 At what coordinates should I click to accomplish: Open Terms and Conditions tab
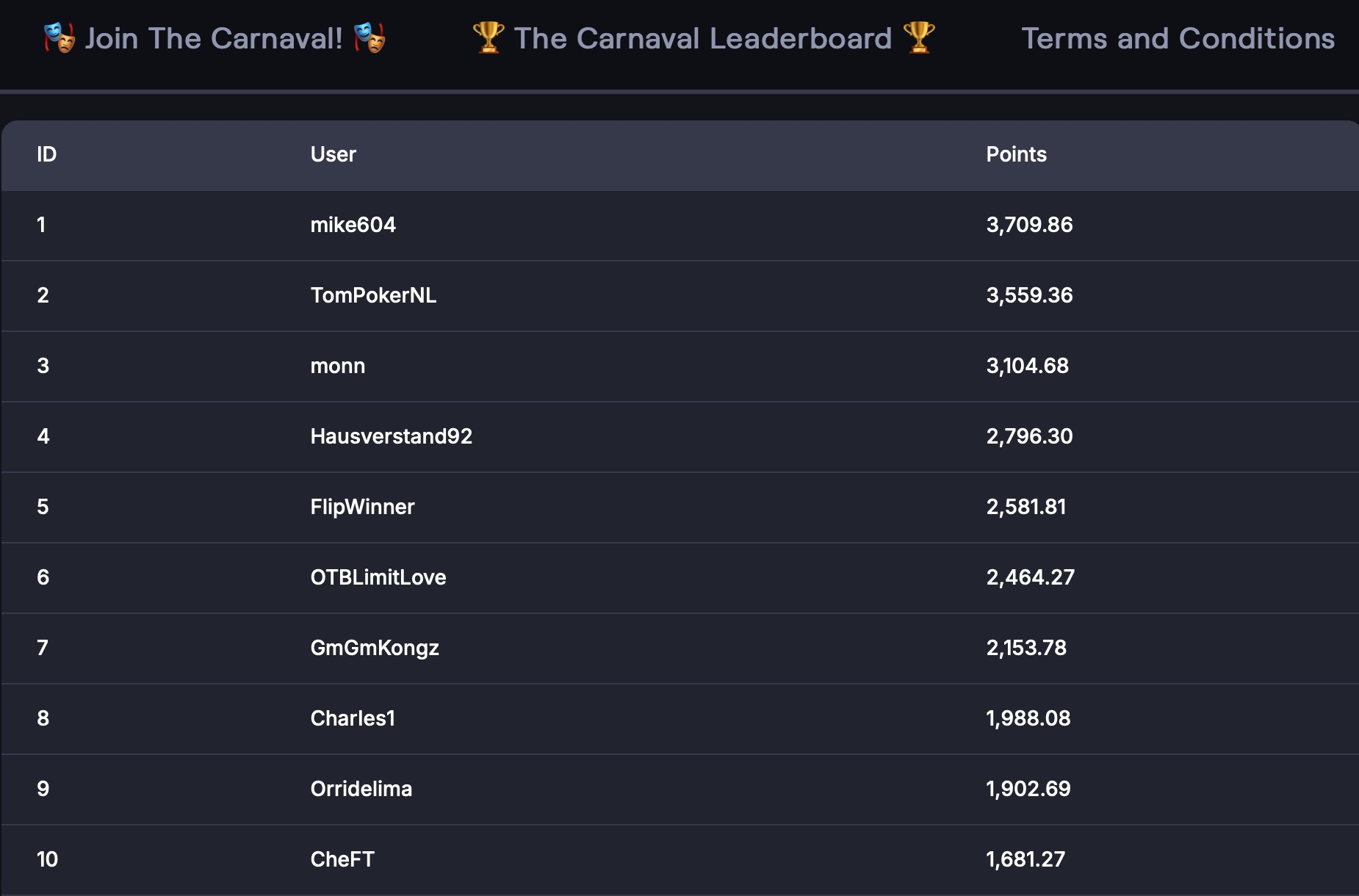(1178, 38)
